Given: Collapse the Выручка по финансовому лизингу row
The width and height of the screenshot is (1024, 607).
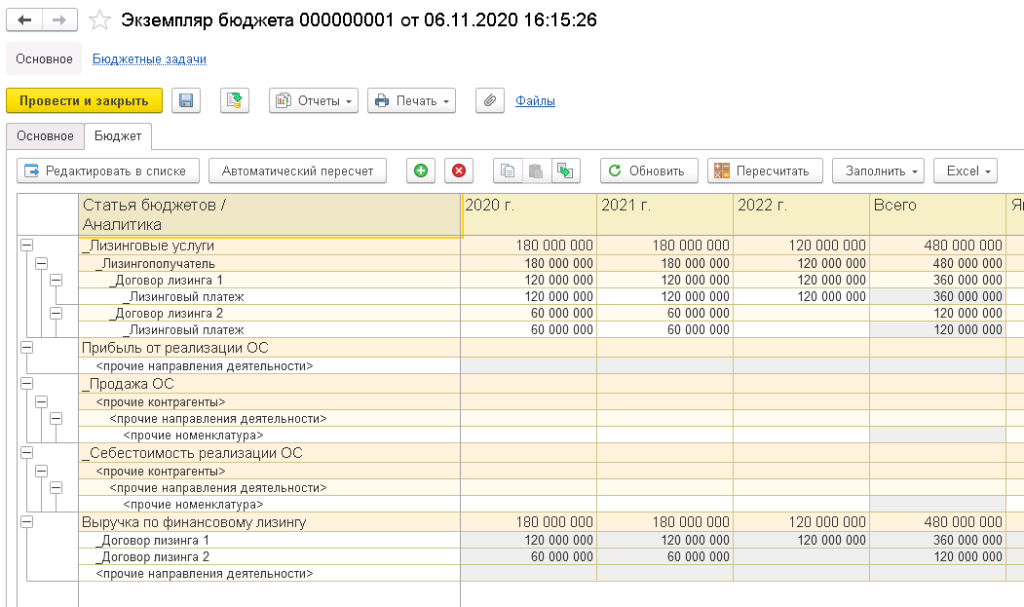Looking at the screenshot, I should click(x=27, y=522).
